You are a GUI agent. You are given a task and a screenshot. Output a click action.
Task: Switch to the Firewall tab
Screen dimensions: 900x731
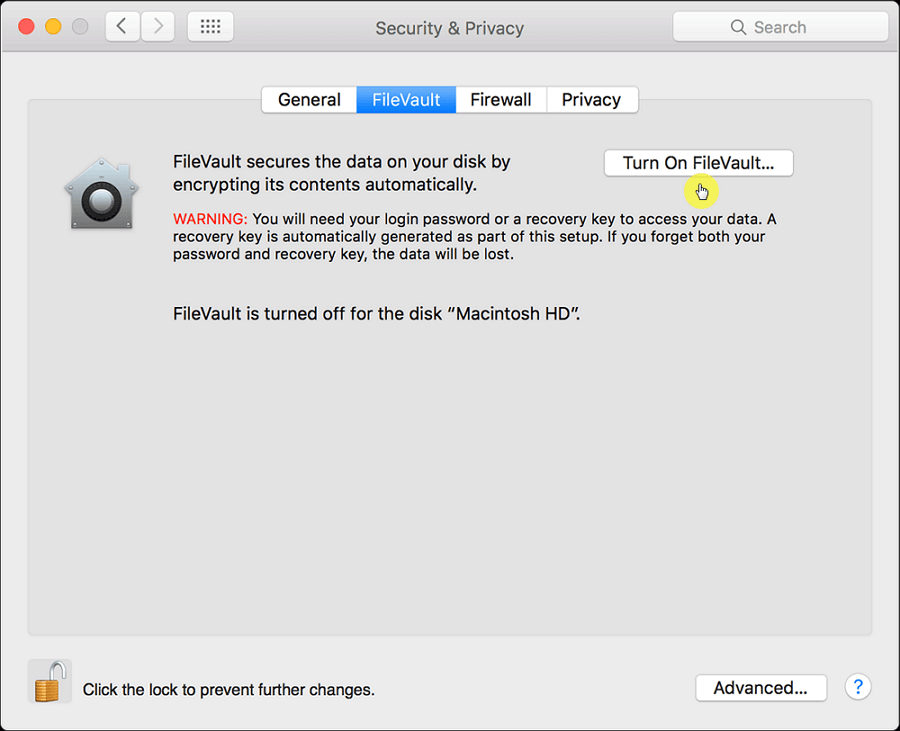(x=500, y=99)
